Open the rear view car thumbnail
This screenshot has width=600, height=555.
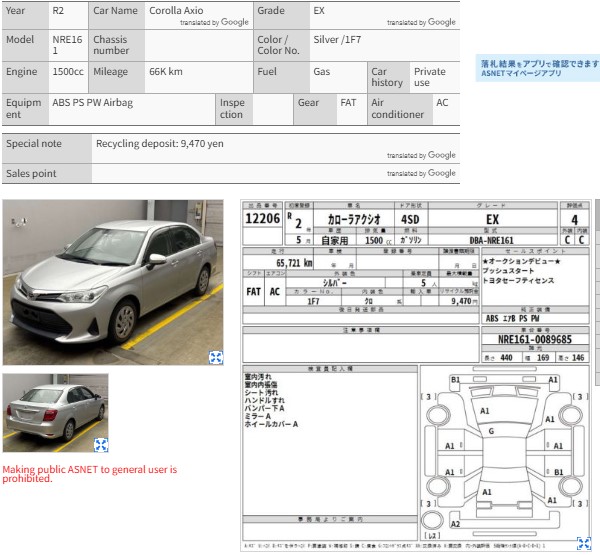(55, 413)
